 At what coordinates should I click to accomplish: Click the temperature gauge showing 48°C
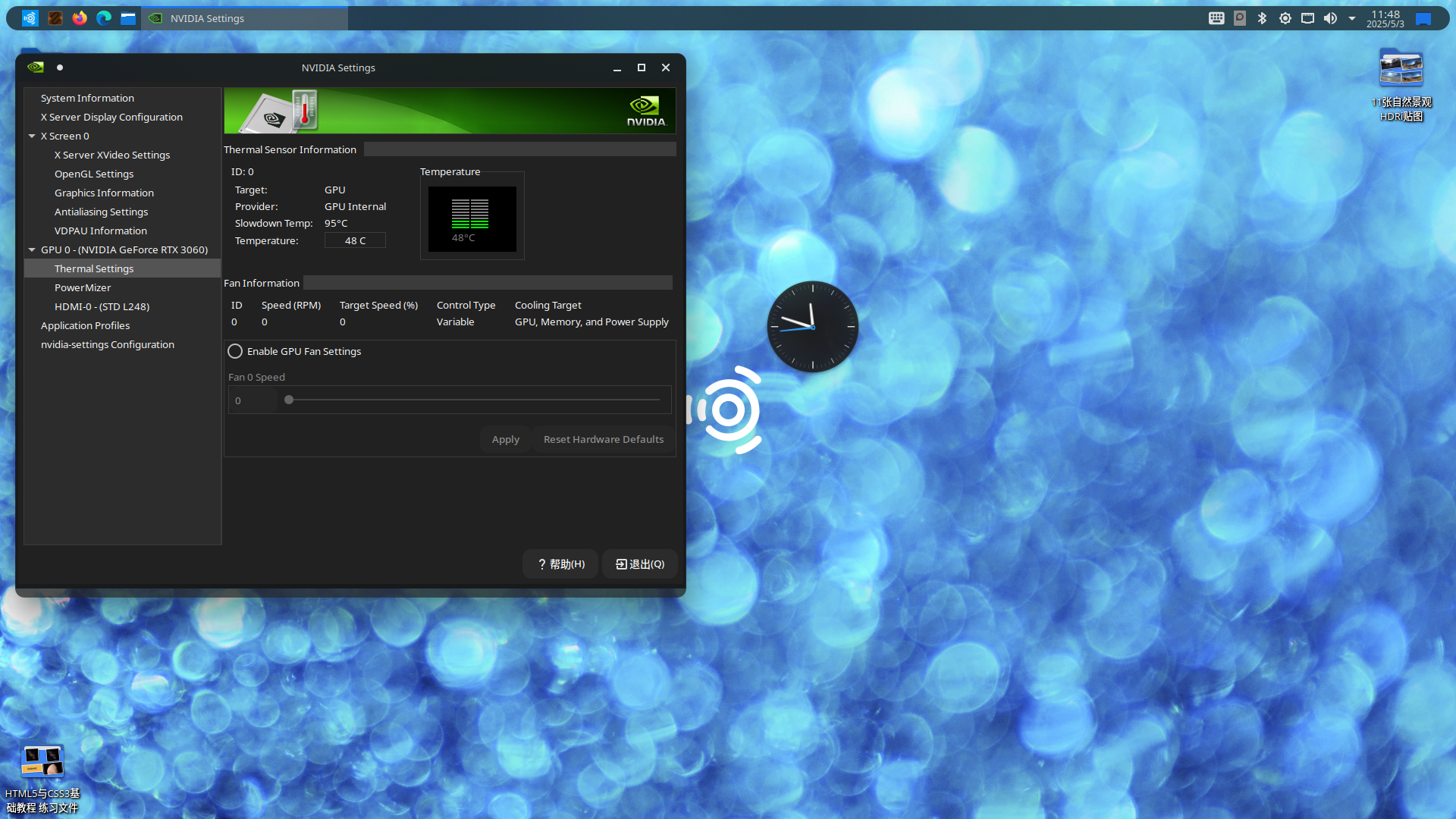point(472,219)
